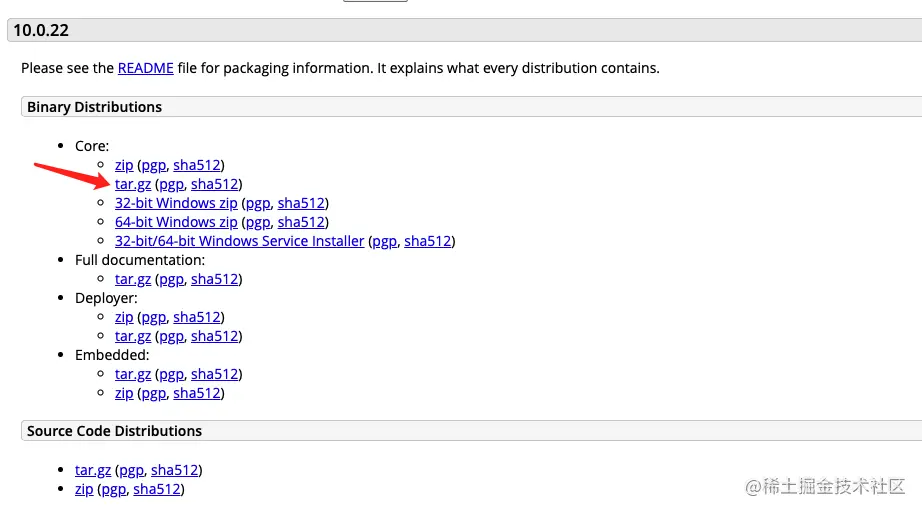
Task: Click the 10.0.22 version heading
Action: point(41,31)
